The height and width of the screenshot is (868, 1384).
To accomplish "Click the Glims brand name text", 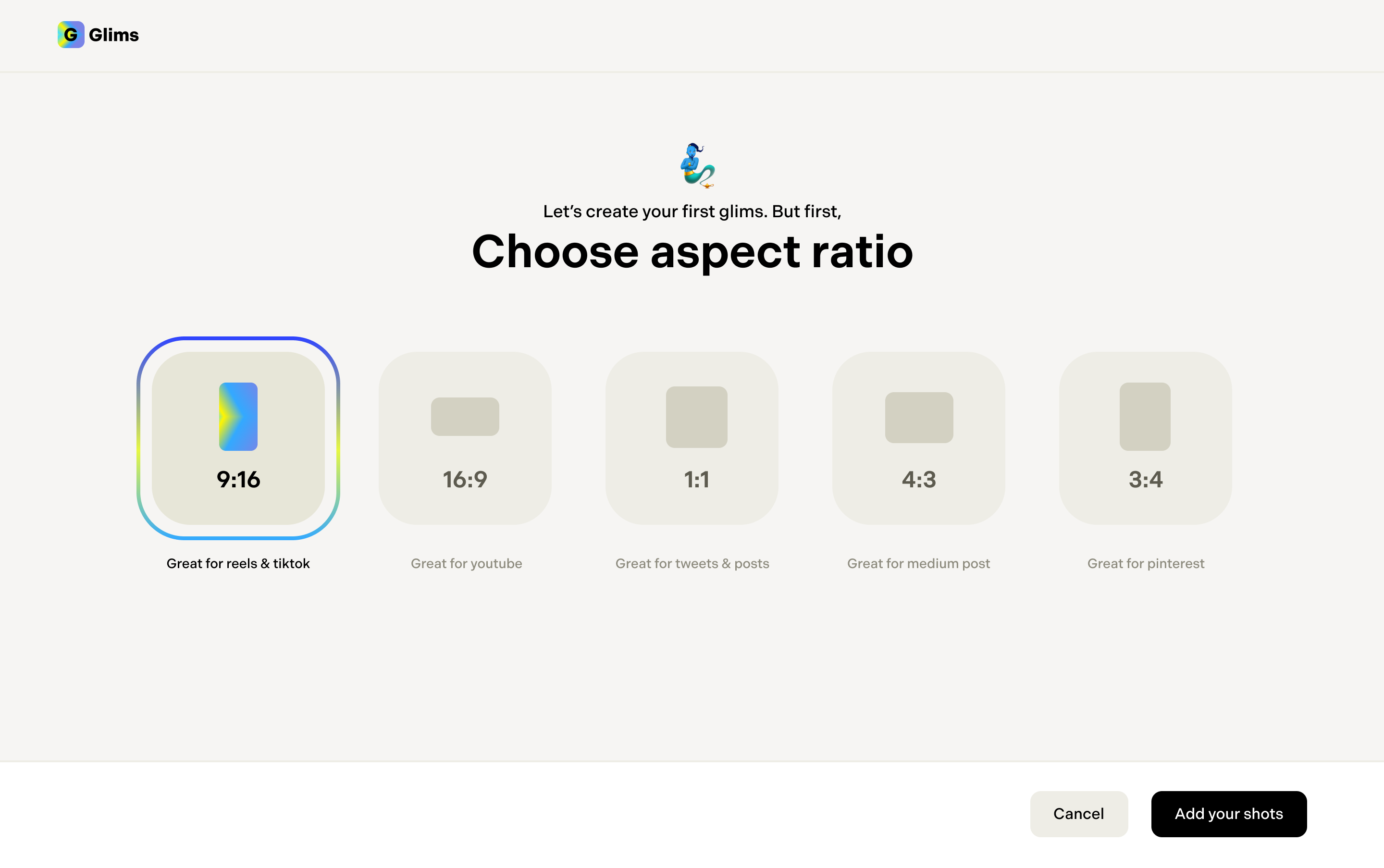I will [x=114, y=35].
